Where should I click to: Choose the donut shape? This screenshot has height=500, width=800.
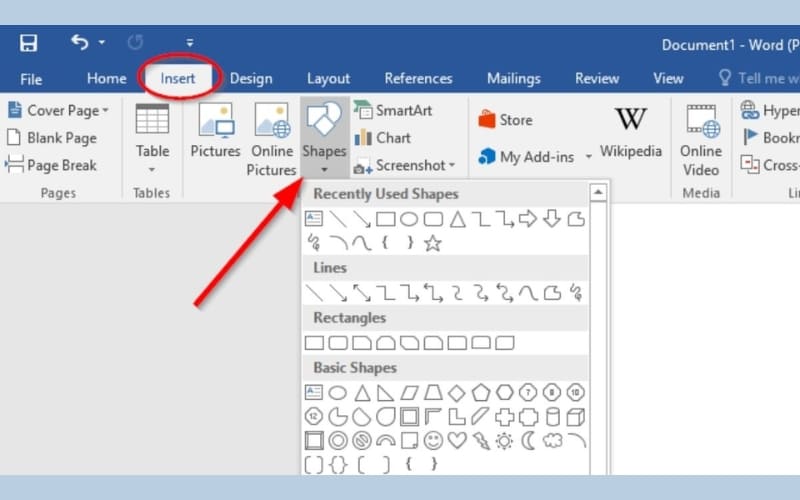coord(338,440)
